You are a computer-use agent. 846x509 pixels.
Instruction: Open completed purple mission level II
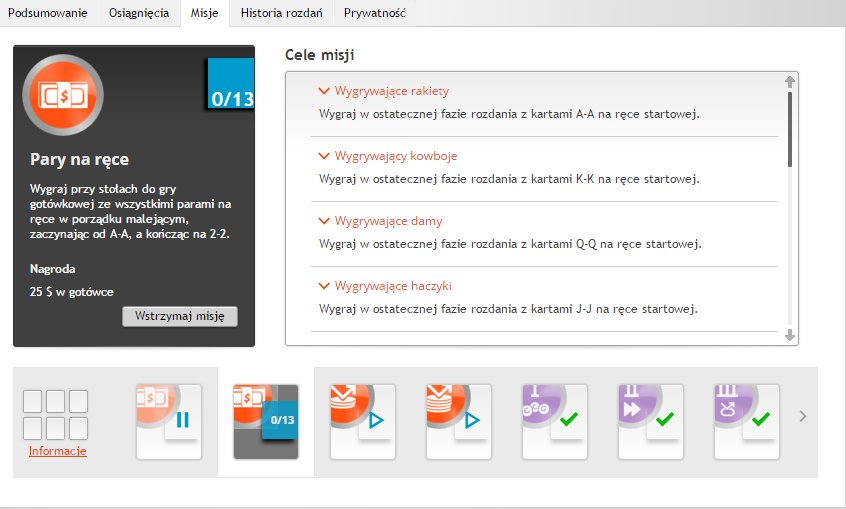tap(650, 421)
